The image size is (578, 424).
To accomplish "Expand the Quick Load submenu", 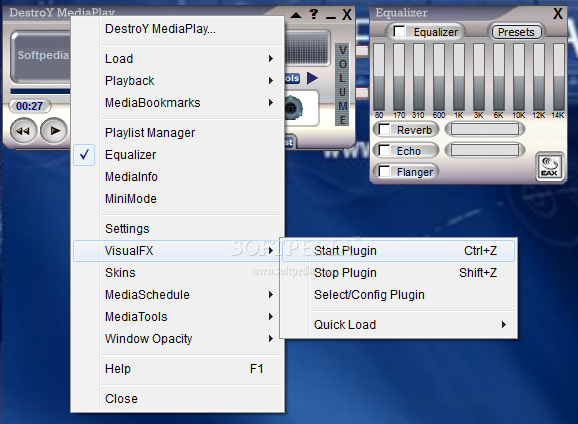I will pos(398,324).
